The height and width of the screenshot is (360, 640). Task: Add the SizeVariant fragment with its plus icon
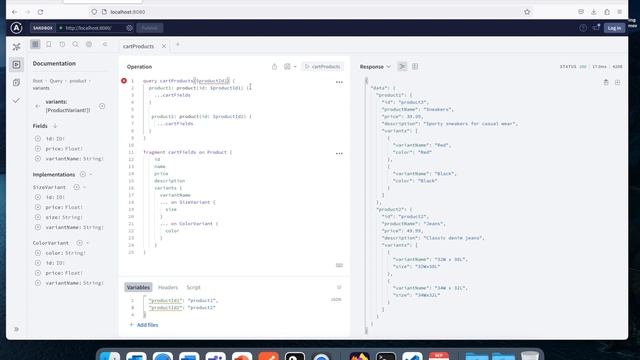[x=76, y=187]
